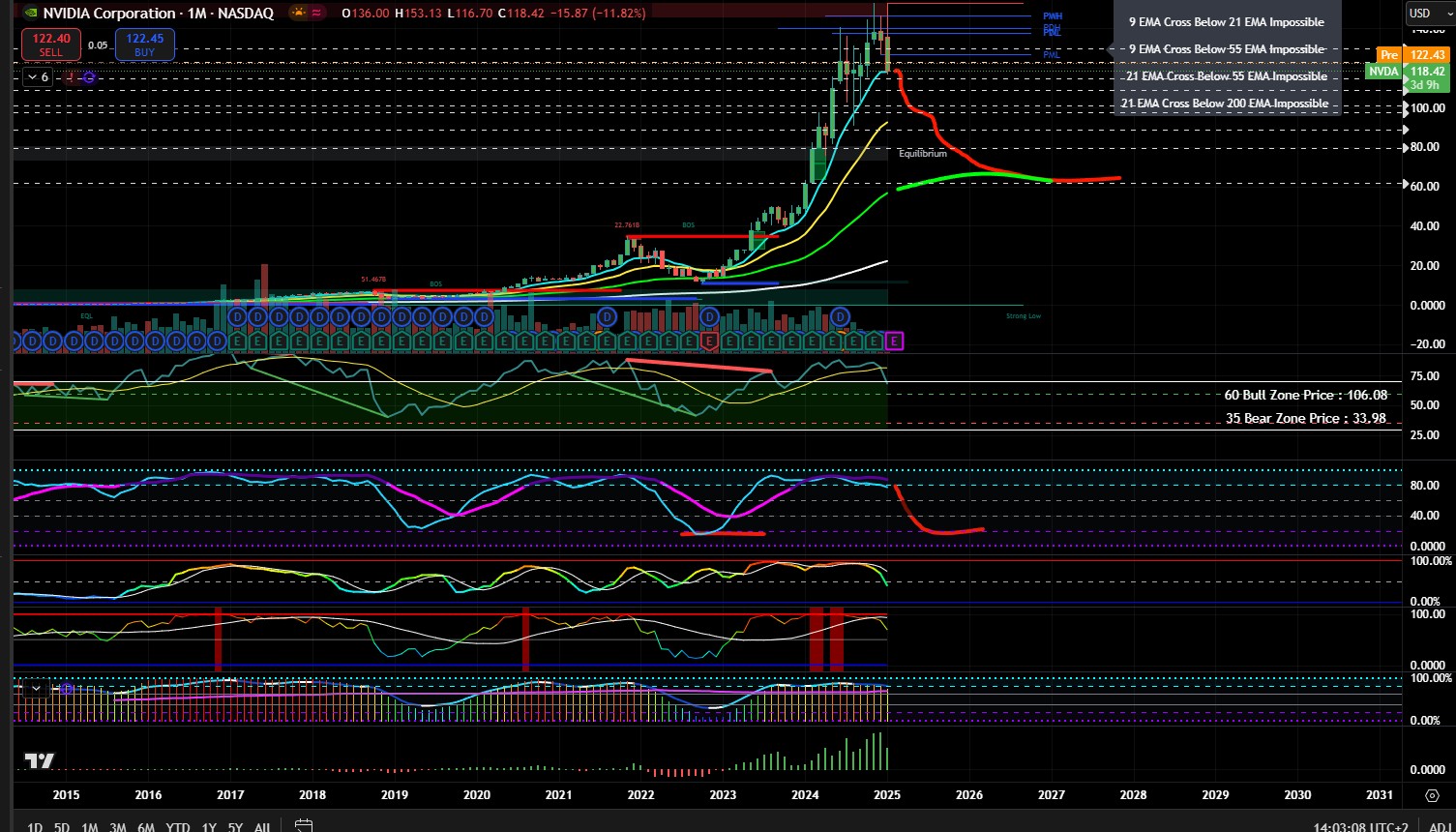This screenshot has width=1456, height=832.
Task: Click the orange Pre 122.43 price label
Action: [x=1413, y=55]
